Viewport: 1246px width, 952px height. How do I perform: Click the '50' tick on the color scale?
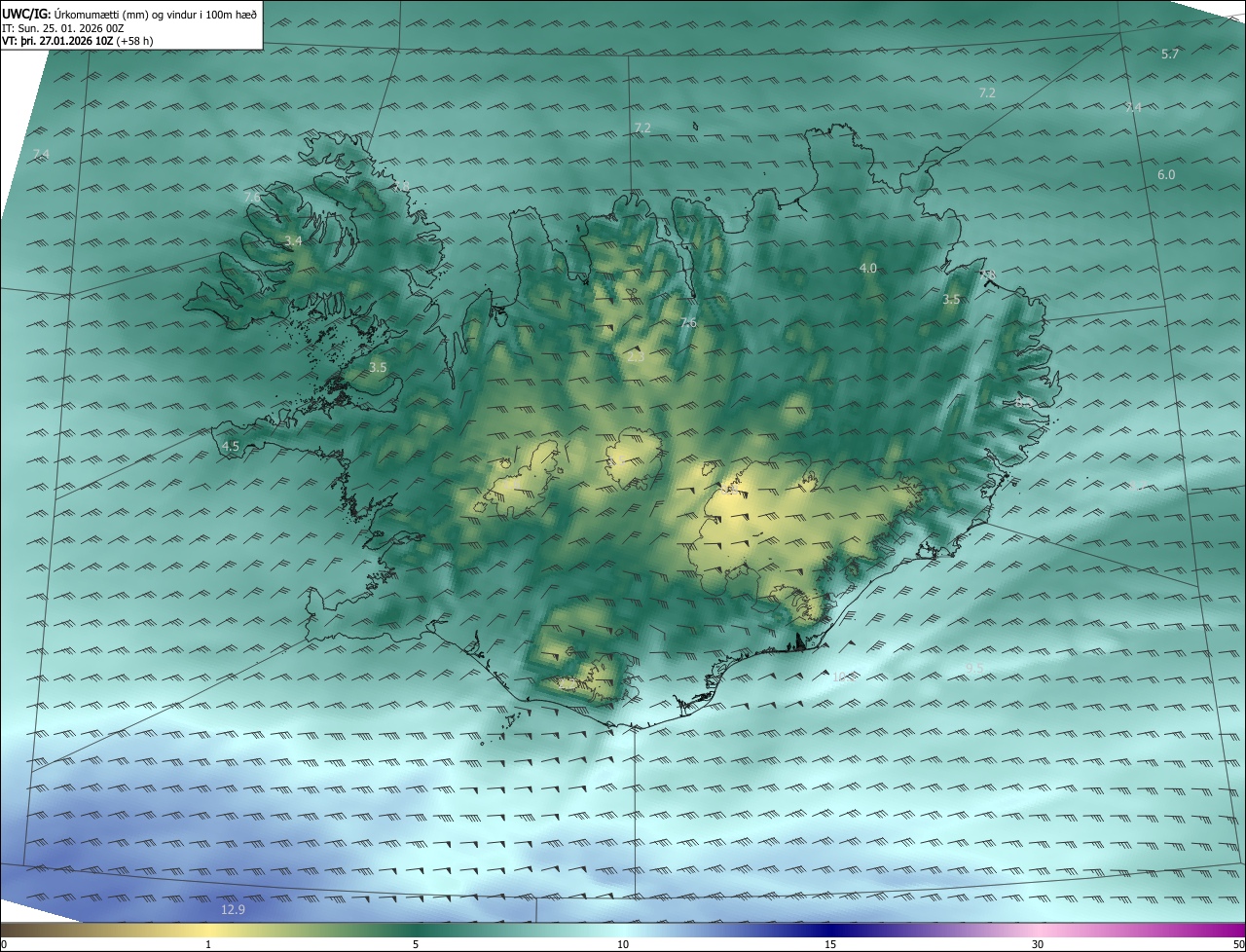point(1238,944)
